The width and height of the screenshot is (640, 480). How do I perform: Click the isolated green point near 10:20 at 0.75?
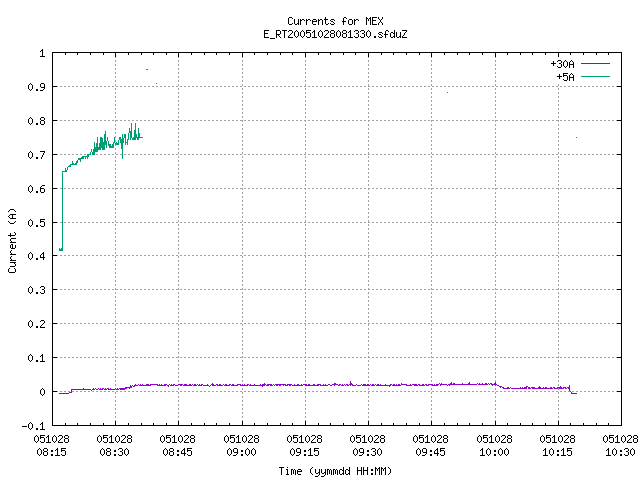pos(576,138)
